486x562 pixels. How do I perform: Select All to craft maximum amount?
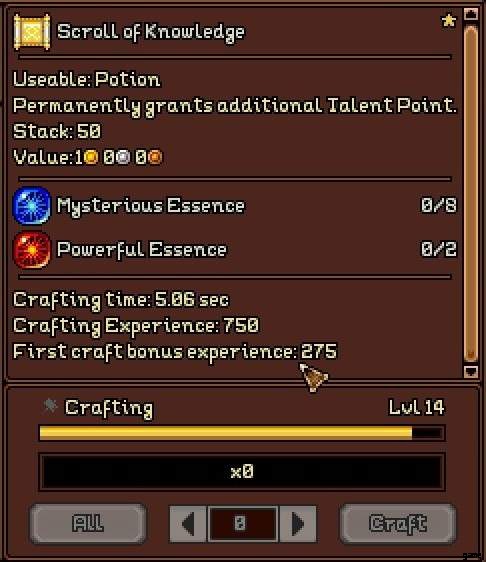coord(88,524)
